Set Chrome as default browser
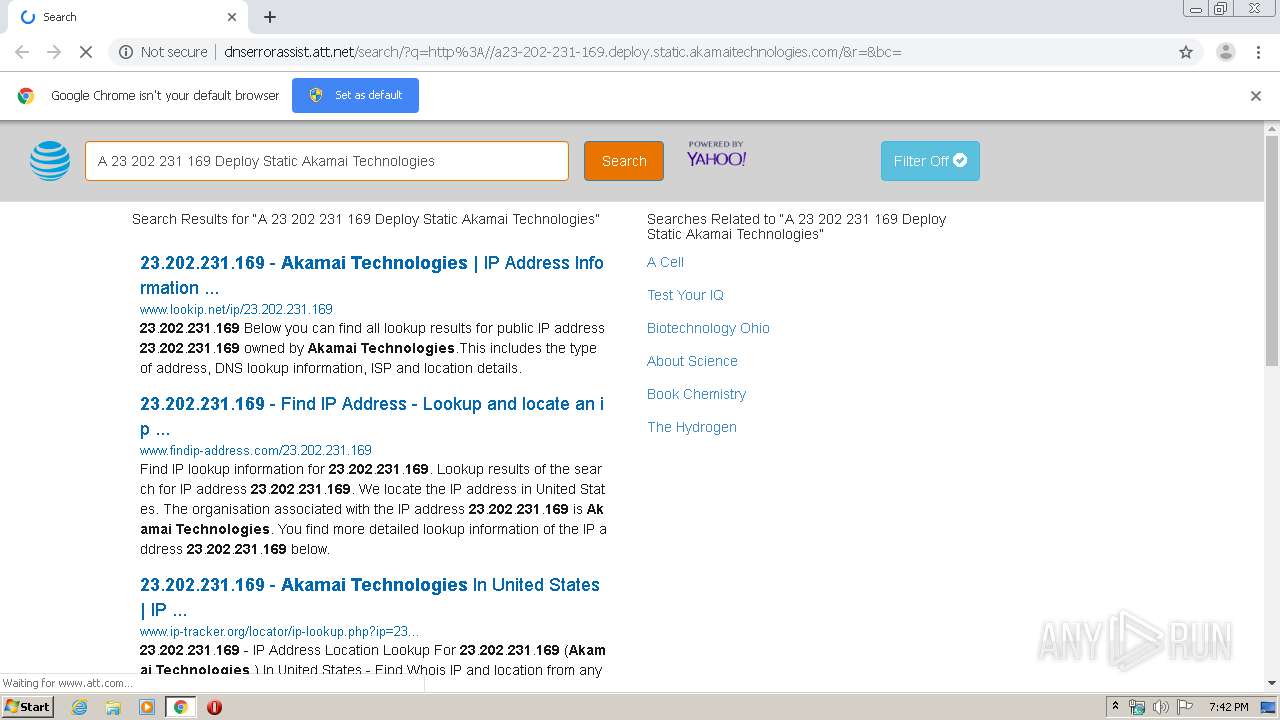 point(355,95)
